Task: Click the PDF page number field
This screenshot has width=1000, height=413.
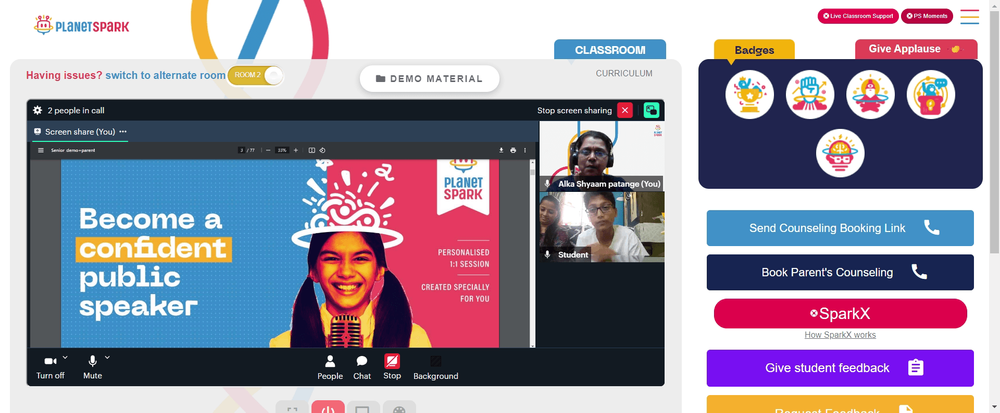Action: [242, 150]
